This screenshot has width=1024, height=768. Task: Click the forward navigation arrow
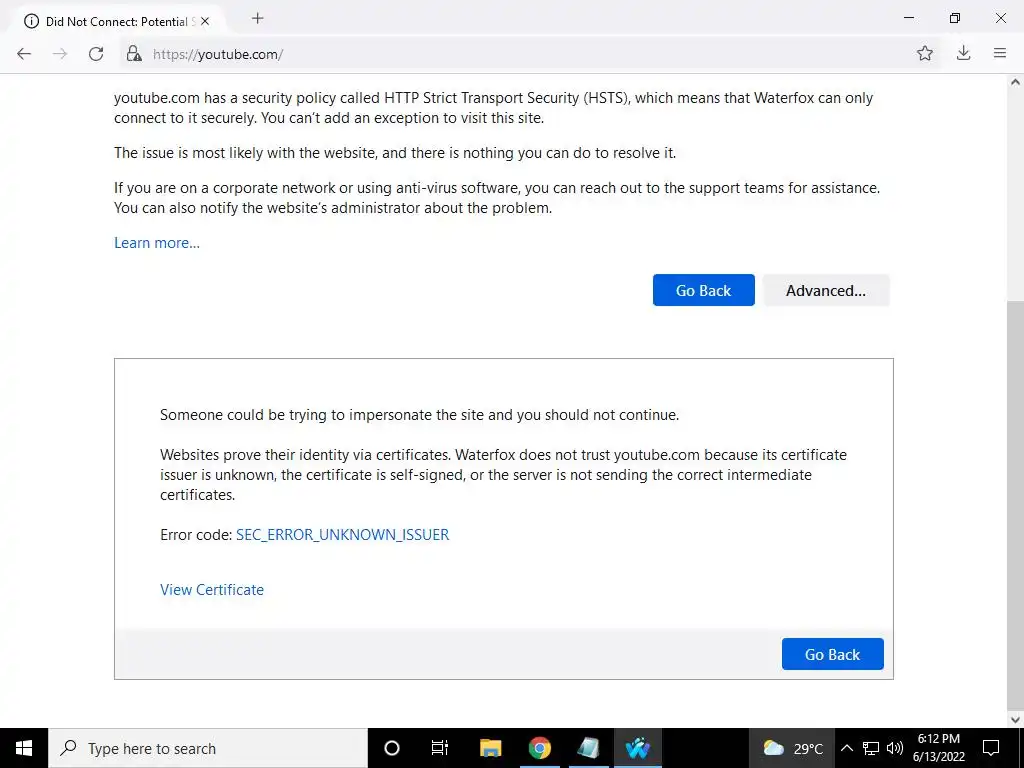60,54
